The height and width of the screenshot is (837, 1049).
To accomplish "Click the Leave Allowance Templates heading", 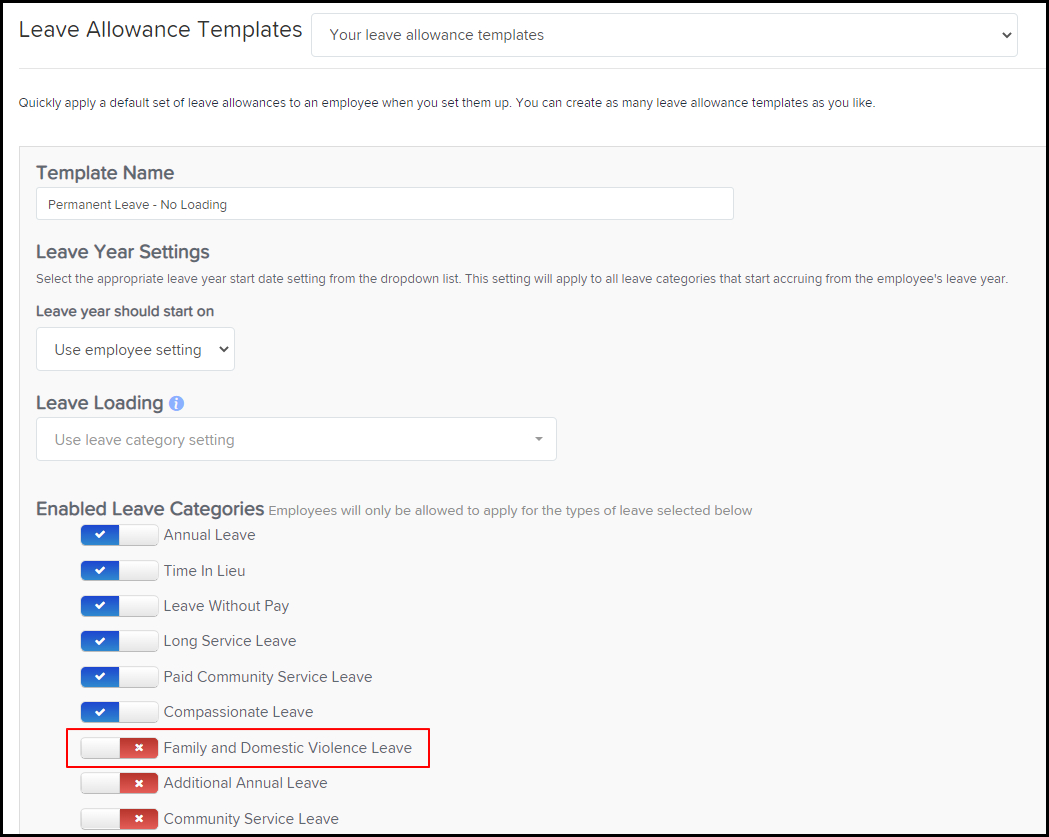I will click(160, 30).
